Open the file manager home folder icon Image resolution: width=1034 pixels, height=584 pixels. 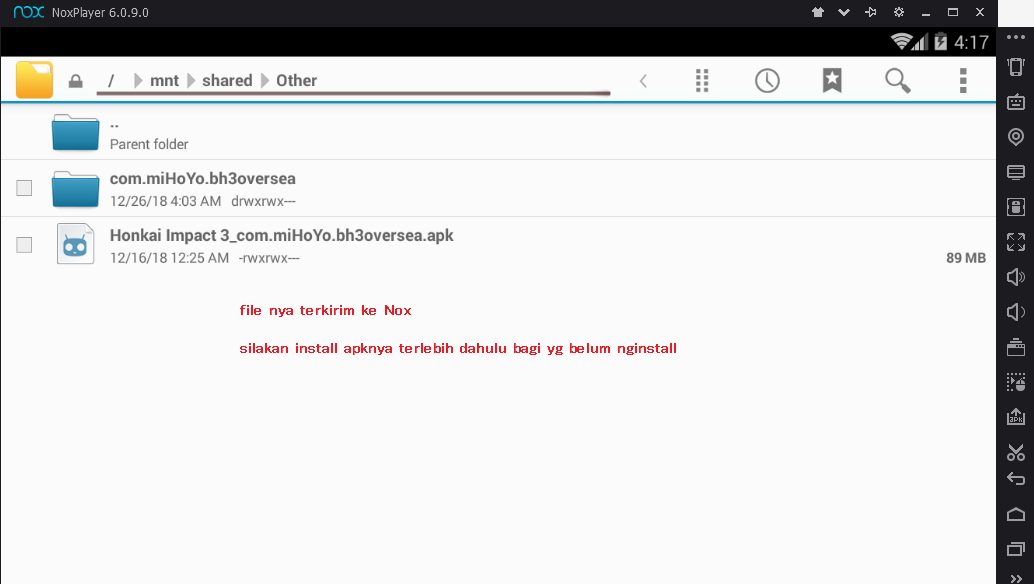34,80
